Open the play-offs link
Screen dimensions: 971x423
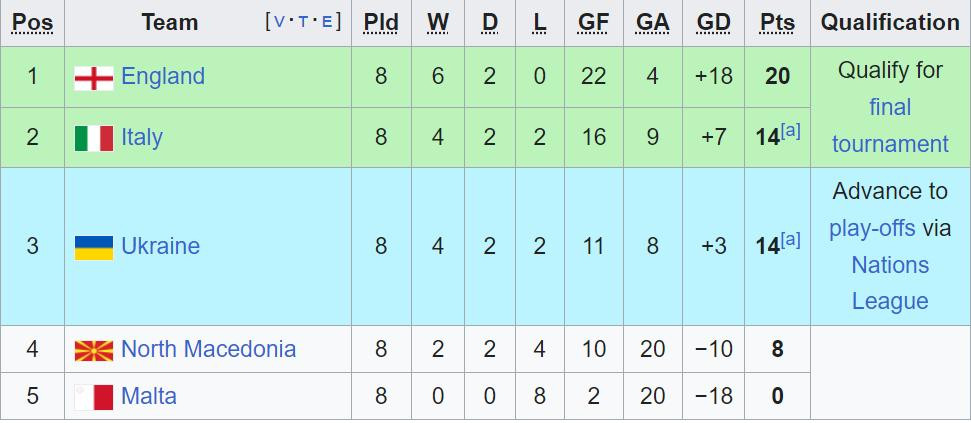coord(872,228)
